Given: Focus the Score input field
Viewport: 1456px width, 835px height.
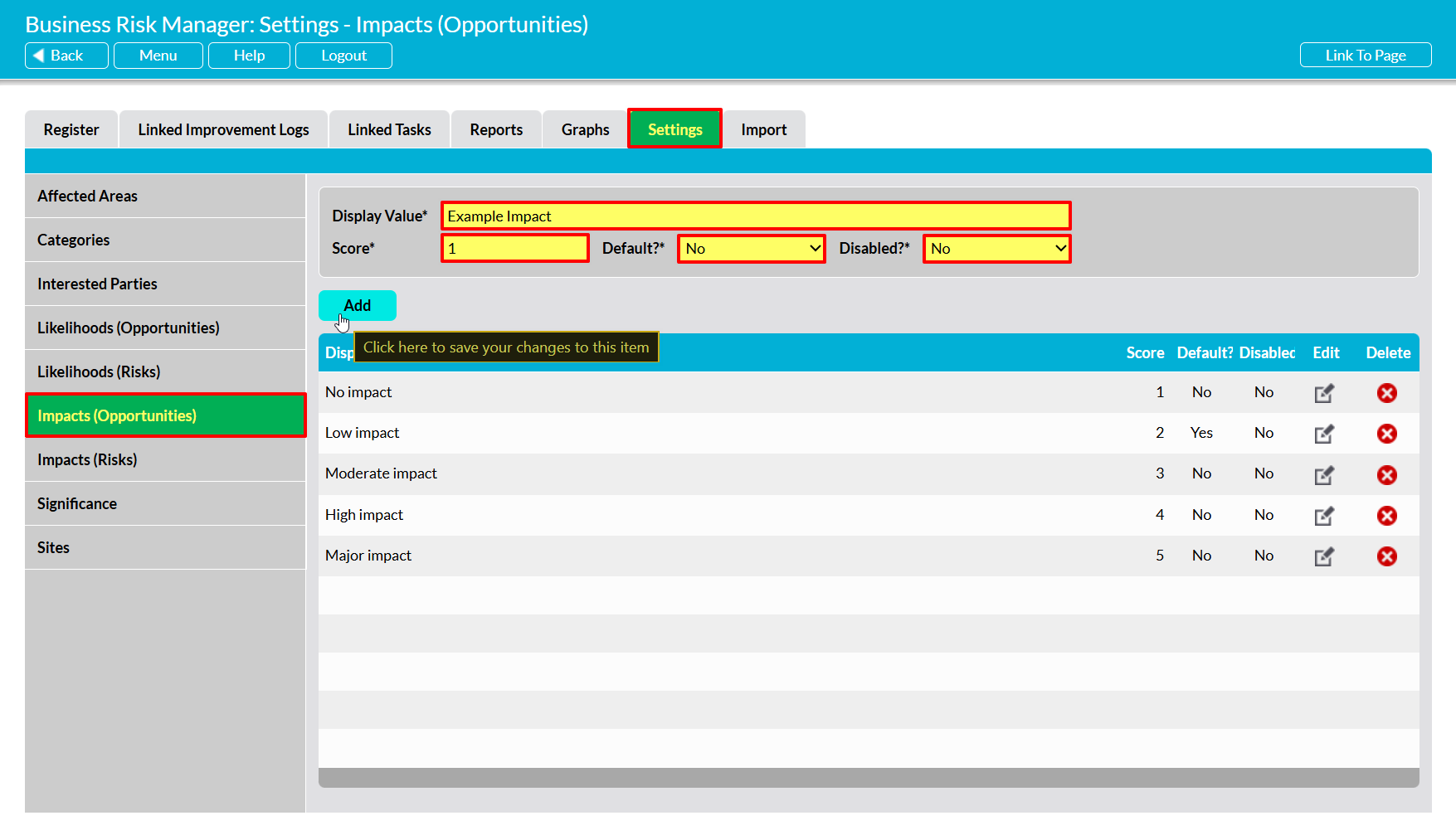Looking at the screenshot, I should [515, 249].
